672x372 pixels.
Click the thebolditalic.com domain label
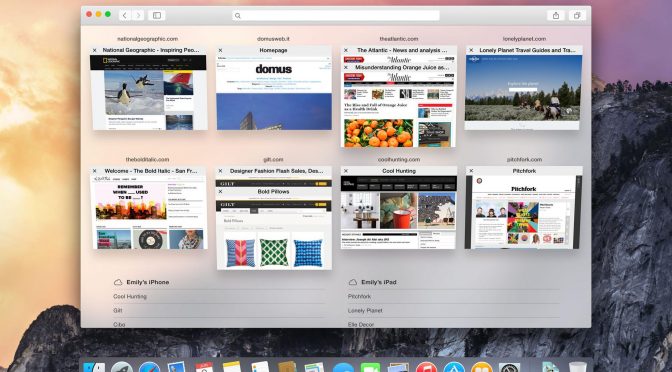point(147,159)
